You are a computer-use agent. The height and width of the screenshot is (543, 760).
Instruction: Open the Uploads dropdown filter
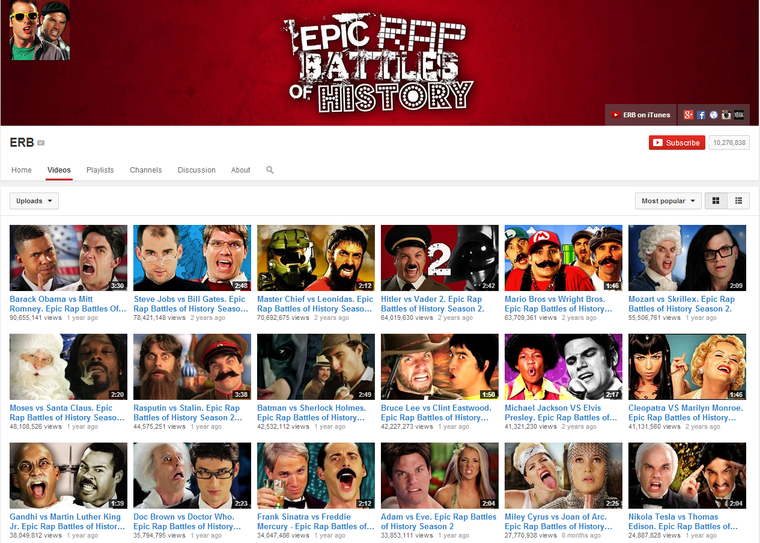(x=34, y=201)
